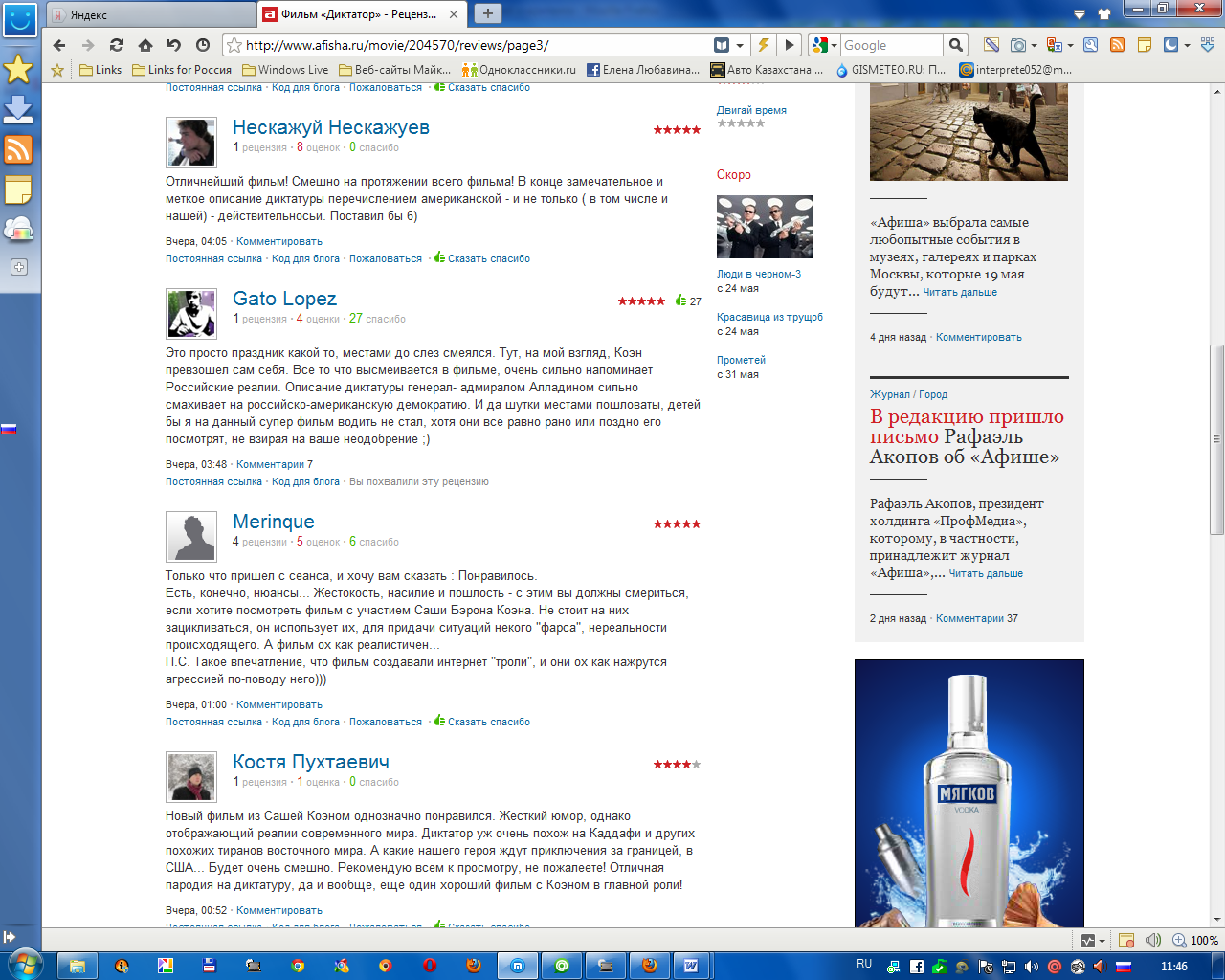Viewport: 1225px width, 980px height.
Task: Expand the night mode dropdown arrow
Action: (1187, 45)
